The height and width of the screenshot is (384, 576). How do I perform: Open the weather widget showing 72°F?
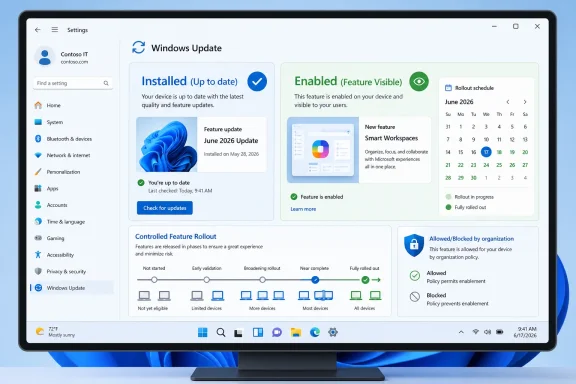[x=55, y=332]
